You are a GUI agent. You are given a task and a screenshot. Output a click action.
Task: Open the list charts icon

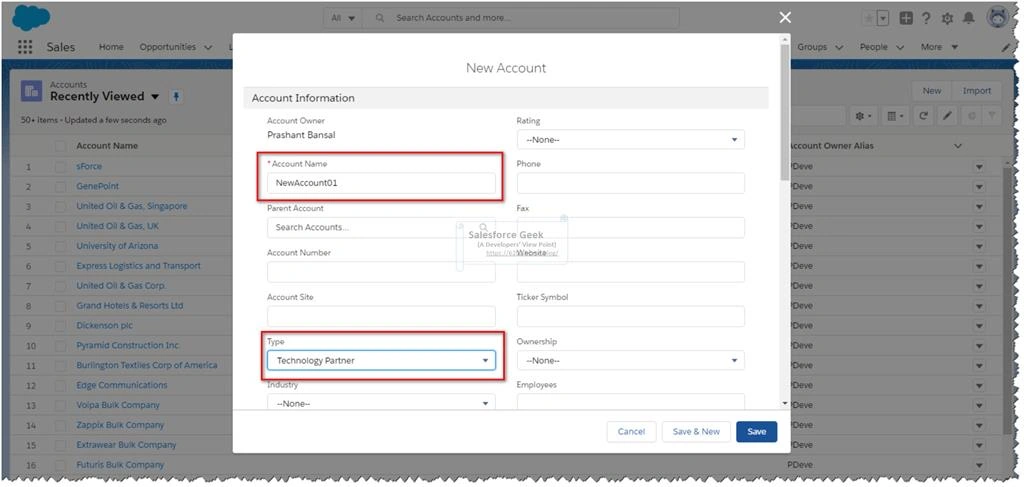[x=972, y=116]
